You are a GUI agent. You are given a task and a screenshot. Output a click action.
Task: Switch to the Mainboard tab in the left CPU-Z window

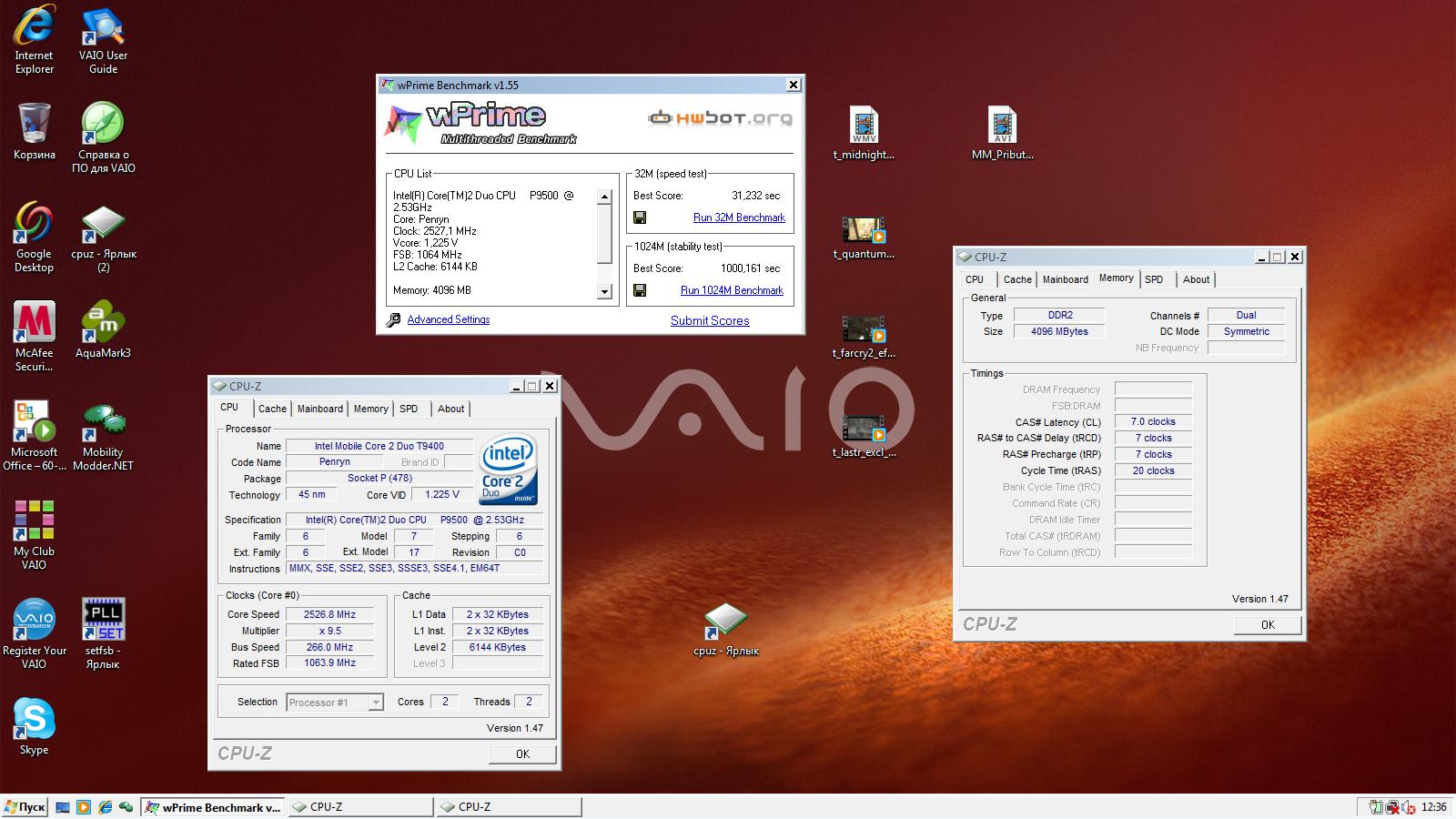pos(320,409)
